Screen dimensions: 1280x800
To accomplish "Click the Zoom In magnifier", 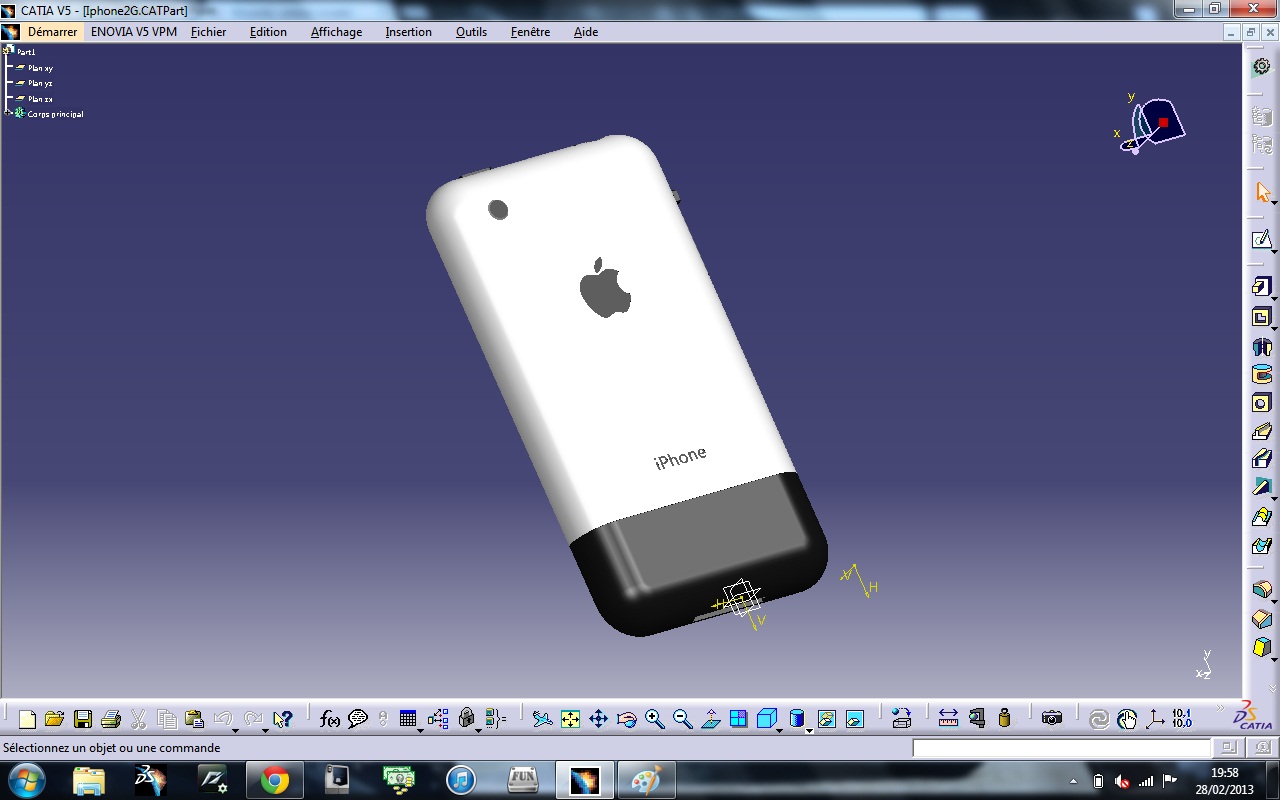I will (x=655, y=719).
